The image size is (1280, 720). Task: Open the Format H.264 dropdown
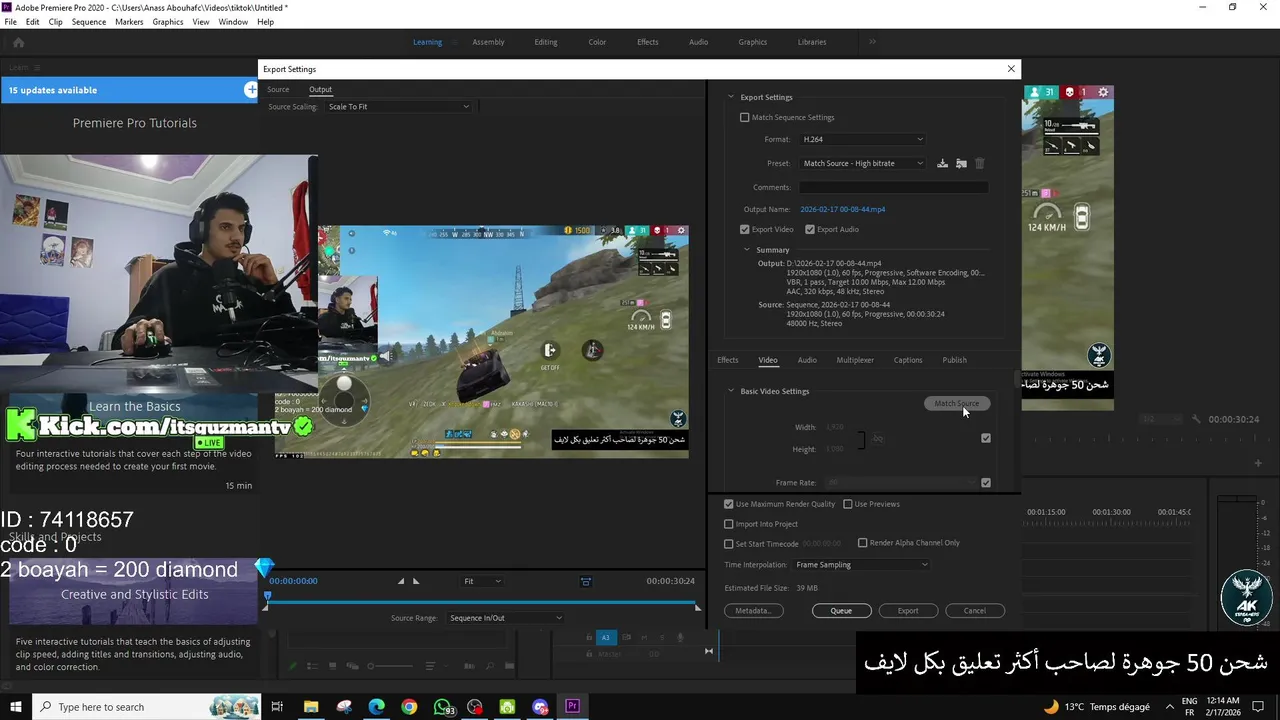click(x=863, y=139)
